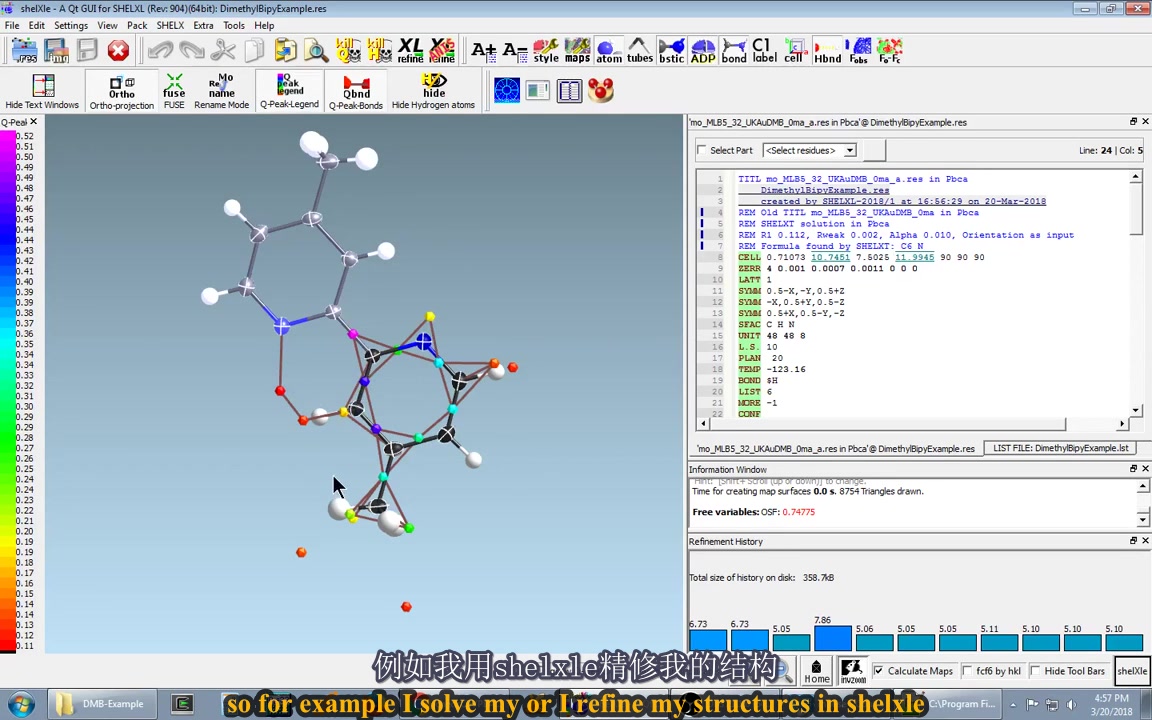Viewport: 1152px width, 720px height.
Task: Check the Select Part checkbox
Action: pos(702,150)
